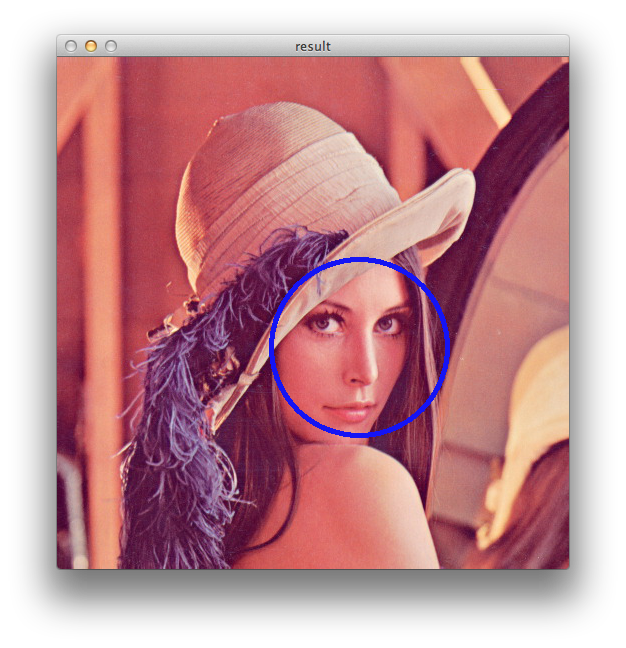The image size is (626, 648).
Task: Click the zoom button of result window
Action: (111, 46)
